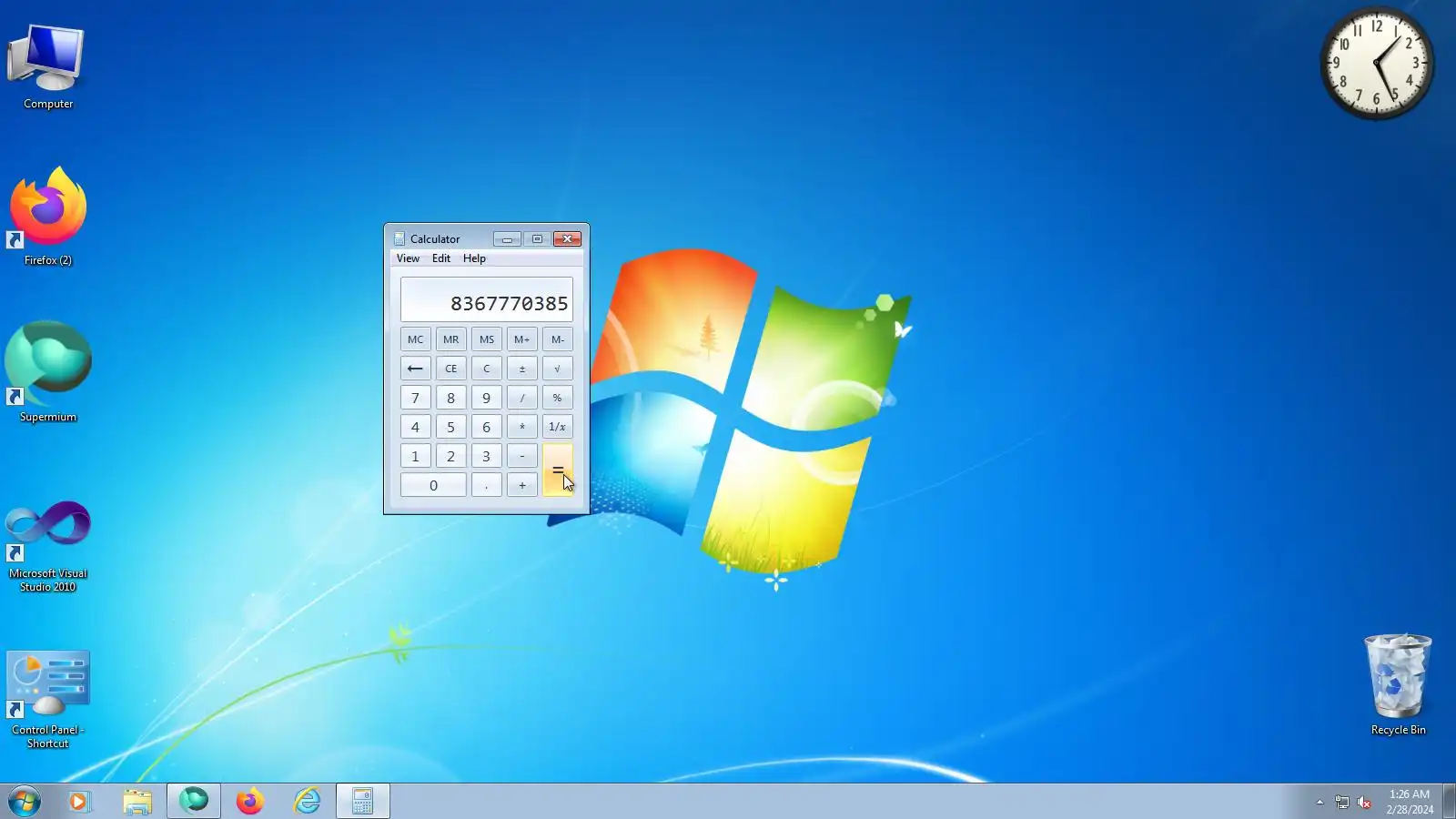
Task: Open Windows Explorer from the taskbar
Action: [x=136, y=801]
